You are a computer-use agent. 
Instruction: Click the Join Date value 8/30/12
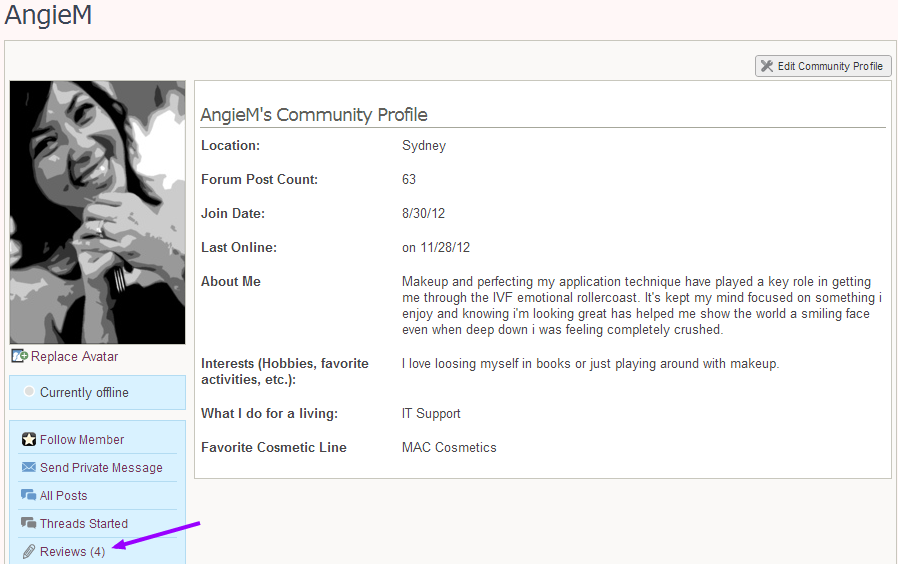coord(423,214)
